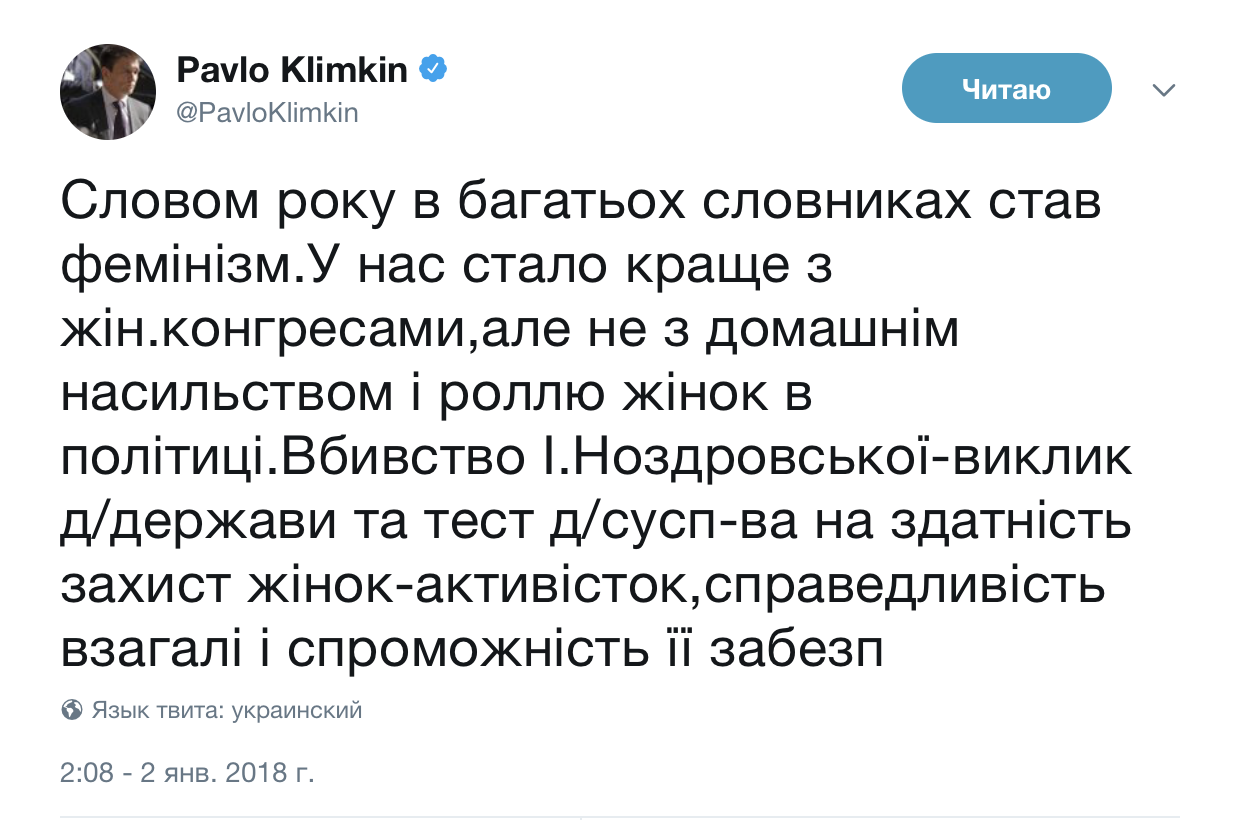Click the Язык твита: украинский label

(227, 711)
